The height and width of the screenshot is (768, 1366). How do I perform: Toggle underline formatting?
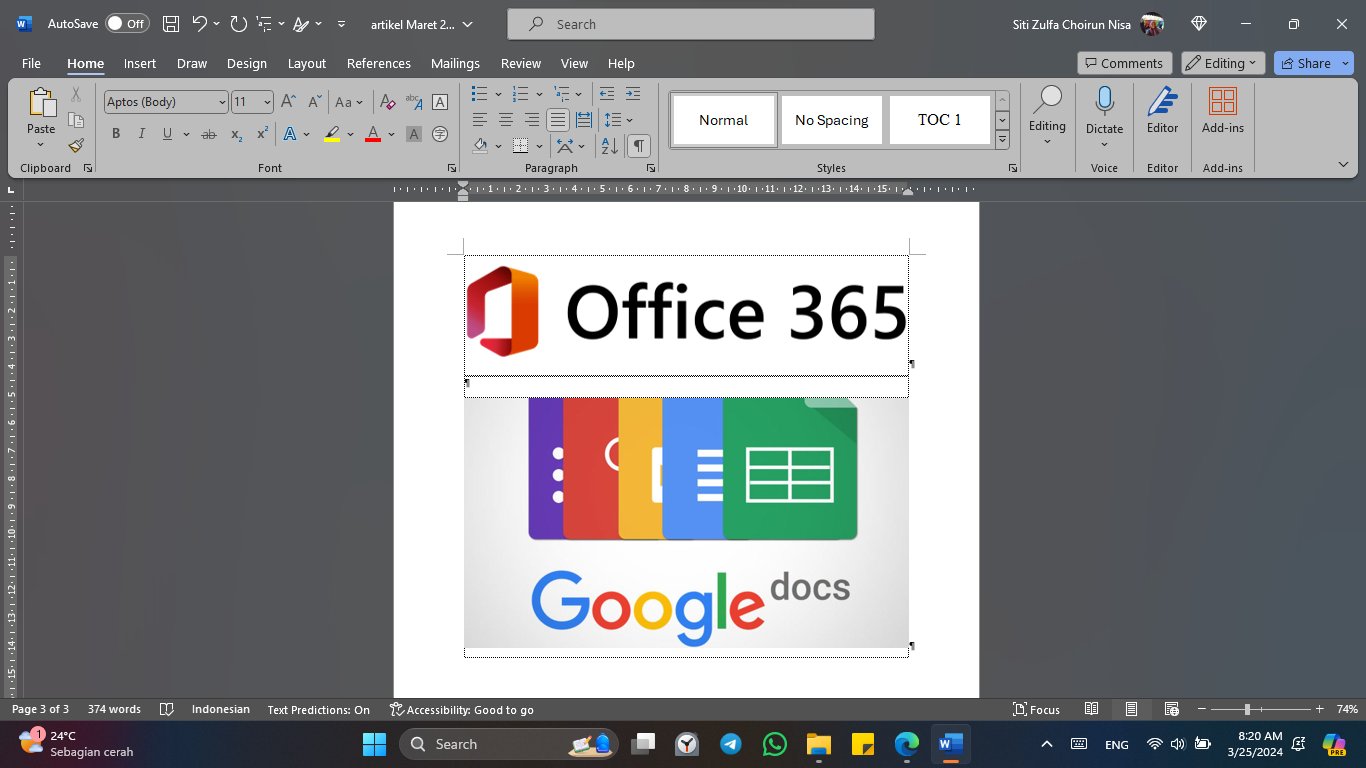166,133
